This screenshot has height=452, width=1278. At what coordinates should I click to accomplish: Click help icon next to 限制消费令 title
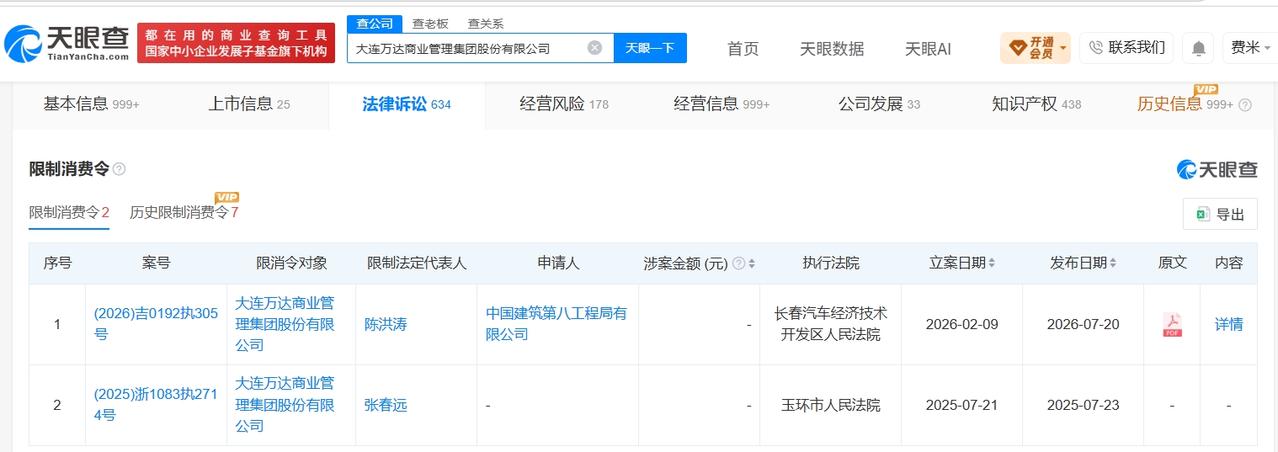click(119, 169)
